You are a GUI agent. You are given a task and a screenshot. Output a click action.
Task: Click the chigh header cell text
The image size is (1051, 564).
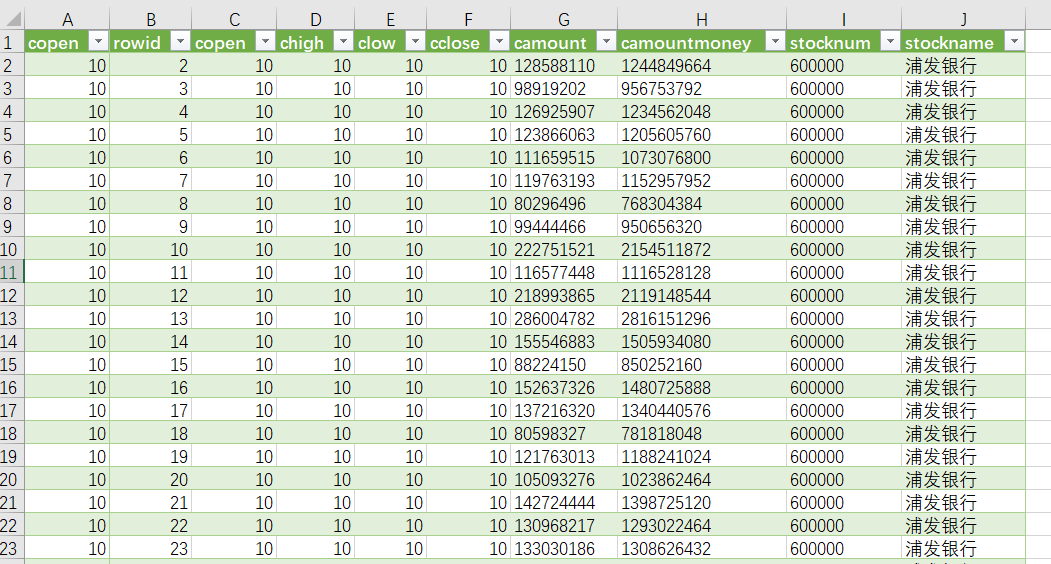(302, 43)
